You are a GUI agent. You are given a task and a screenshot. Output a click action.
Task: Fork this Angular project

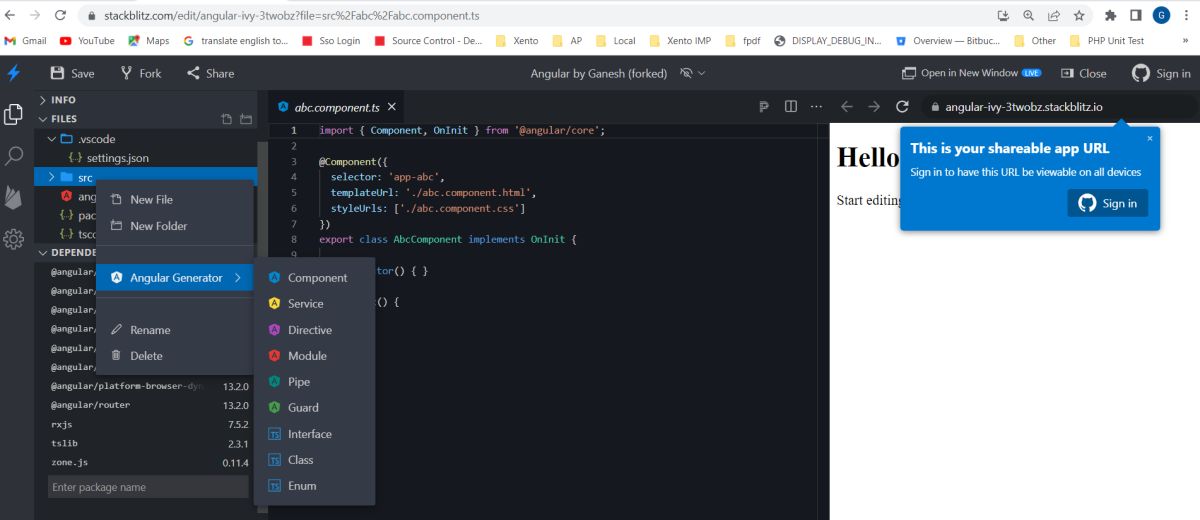(x=141, y=73)
